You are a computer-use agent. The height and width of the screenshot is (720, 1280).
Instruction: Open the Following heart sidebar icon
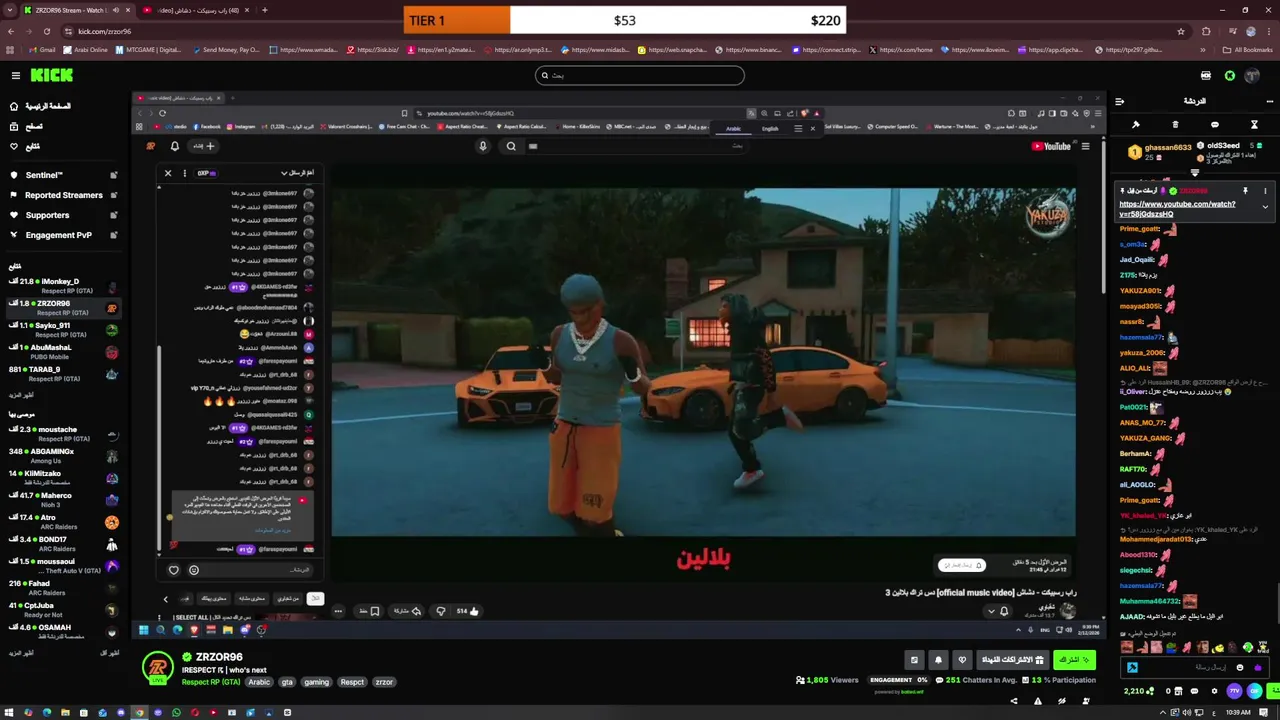pyautogui.click(x=14, y=146)
